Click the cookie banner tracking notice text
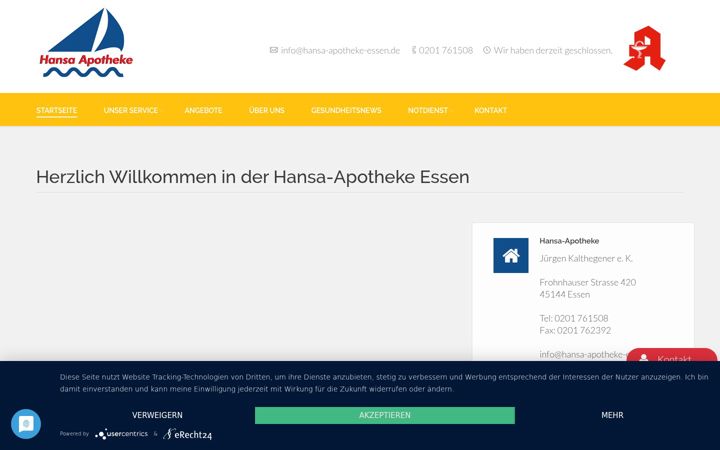720x450 pixels. [x=384, y=383]
